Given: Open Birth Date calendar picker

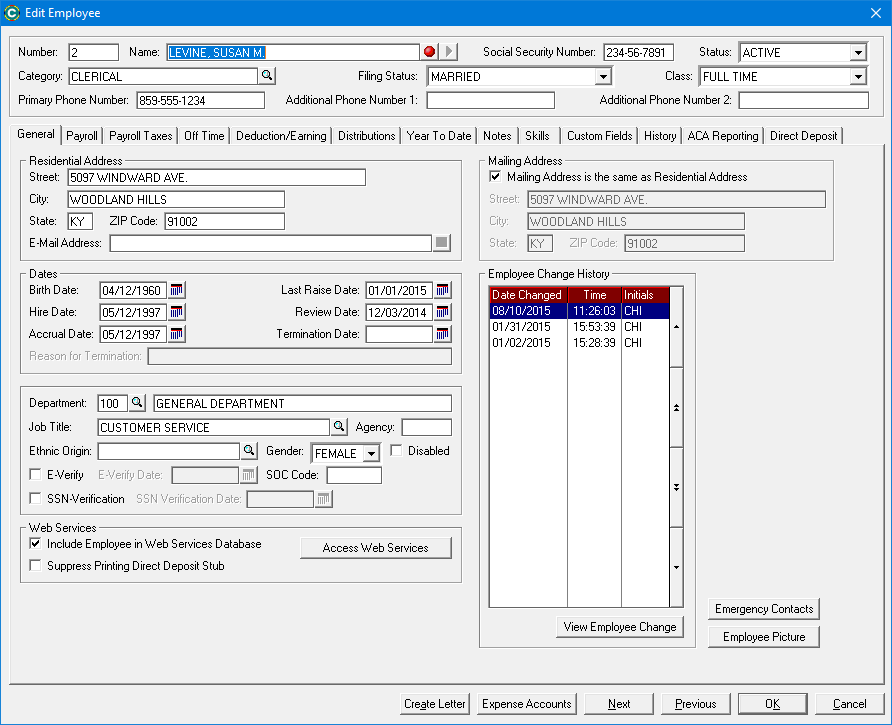Looking at the screenshot, I should point(176,290).
